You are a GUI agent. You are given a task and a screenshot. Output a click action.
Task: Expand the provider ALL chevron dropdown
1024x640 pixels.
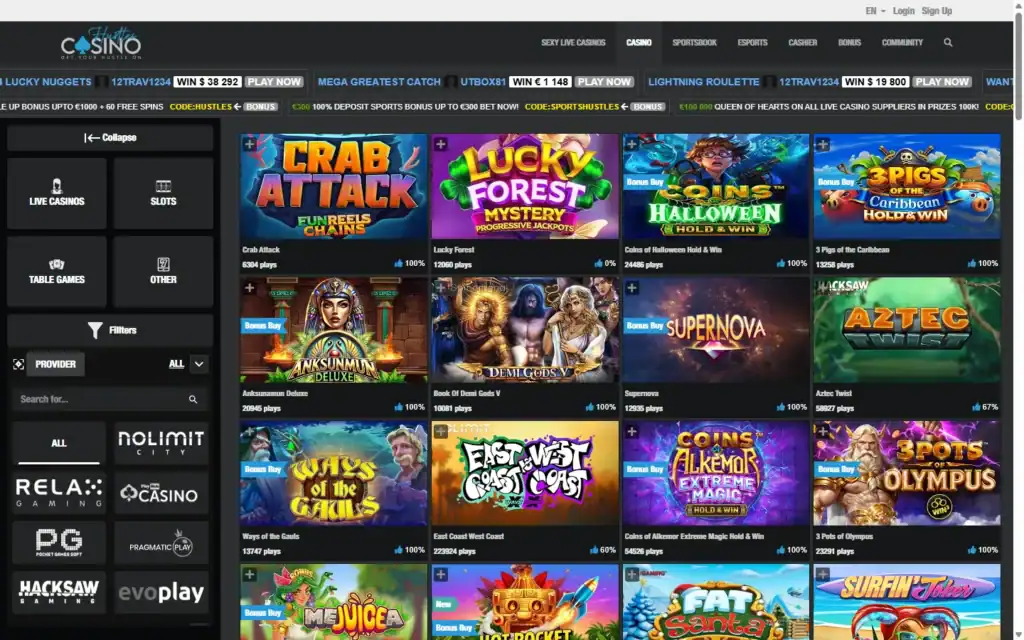click(x=199, y=364)
